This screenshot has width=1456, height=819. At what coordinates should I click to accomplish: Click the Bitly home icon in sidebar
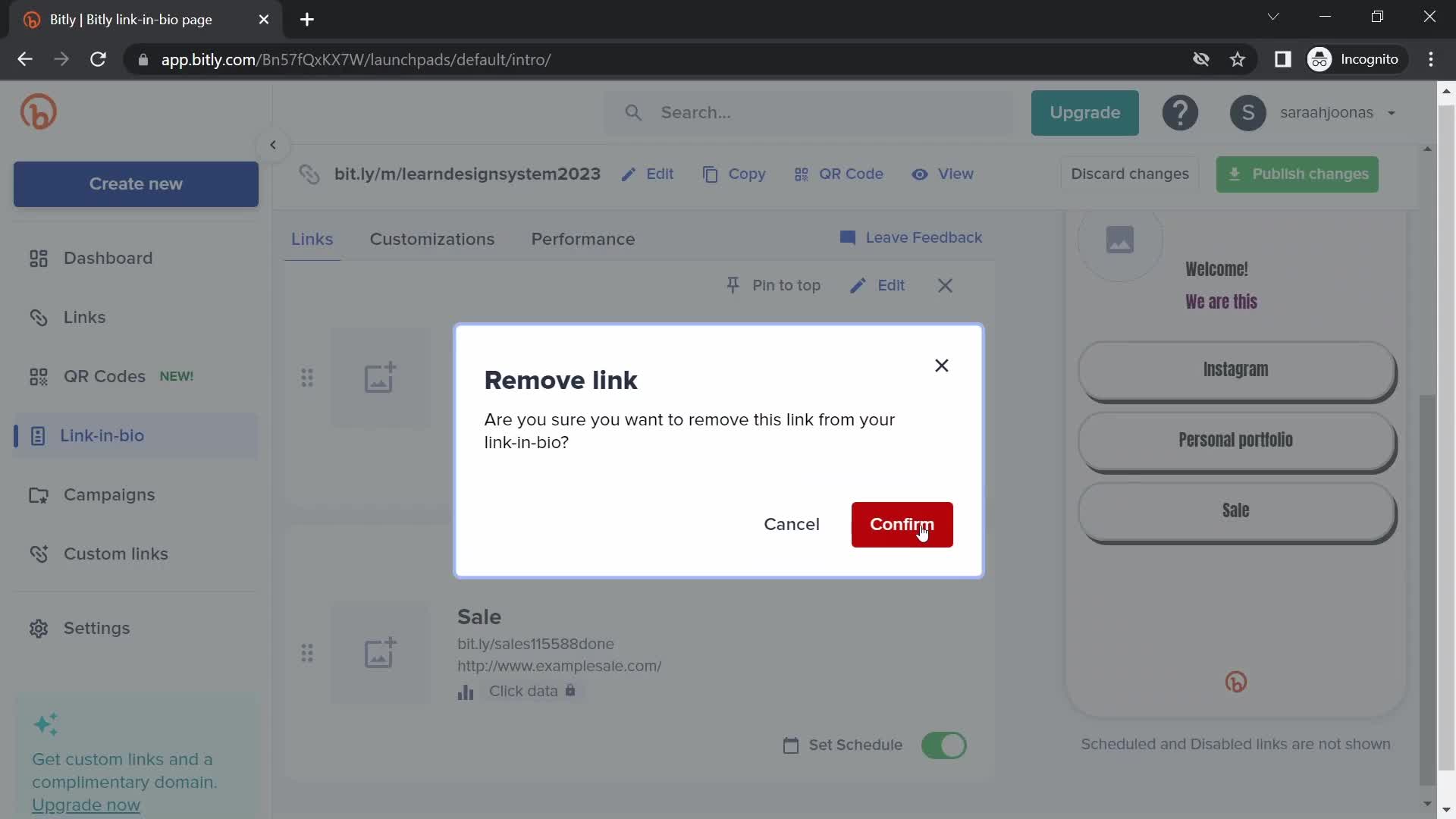(39, 111)
